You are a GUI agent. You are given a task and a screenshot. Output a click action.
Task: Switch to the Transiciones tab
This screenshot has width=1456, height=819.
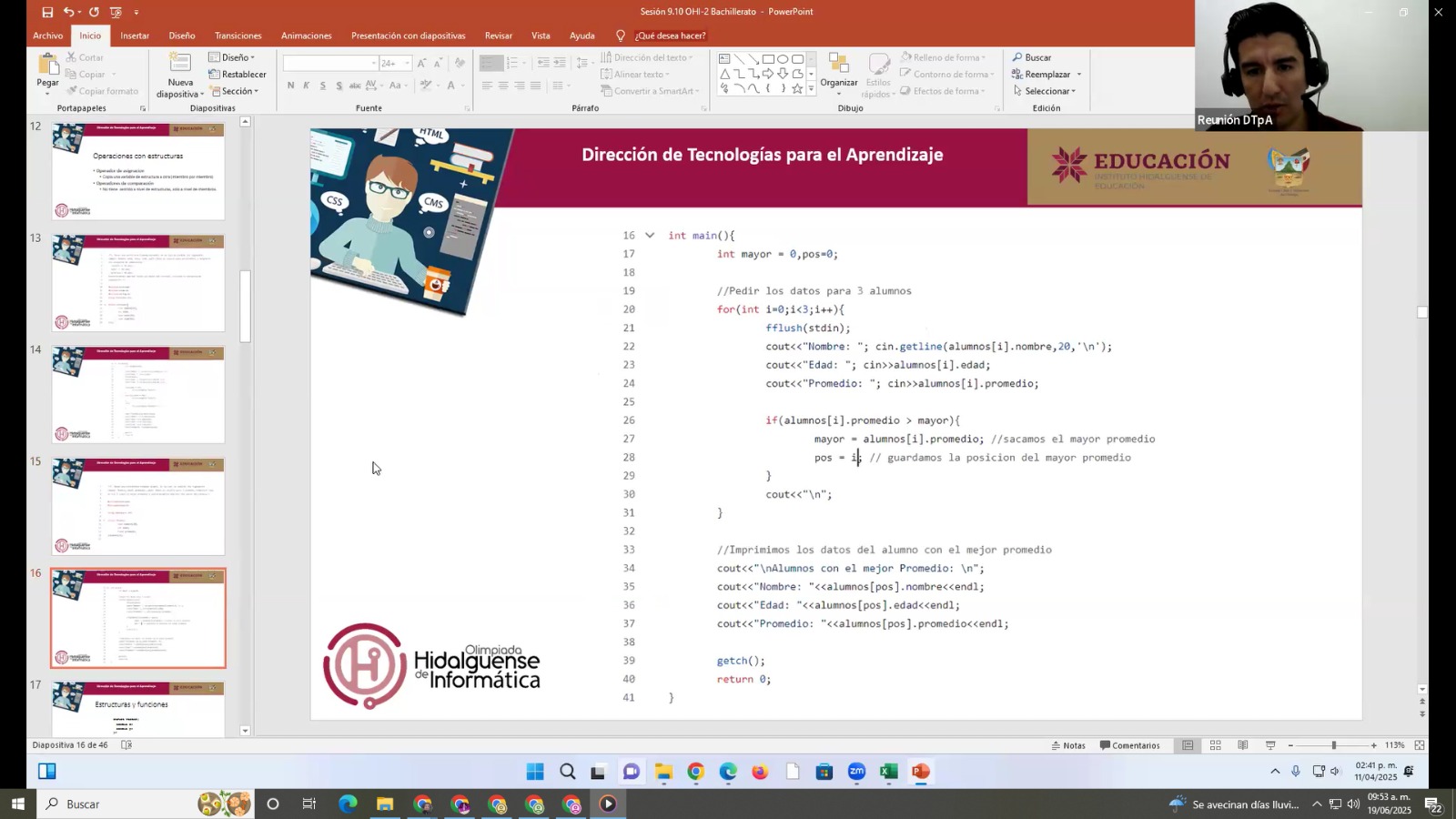pos(238,35)
